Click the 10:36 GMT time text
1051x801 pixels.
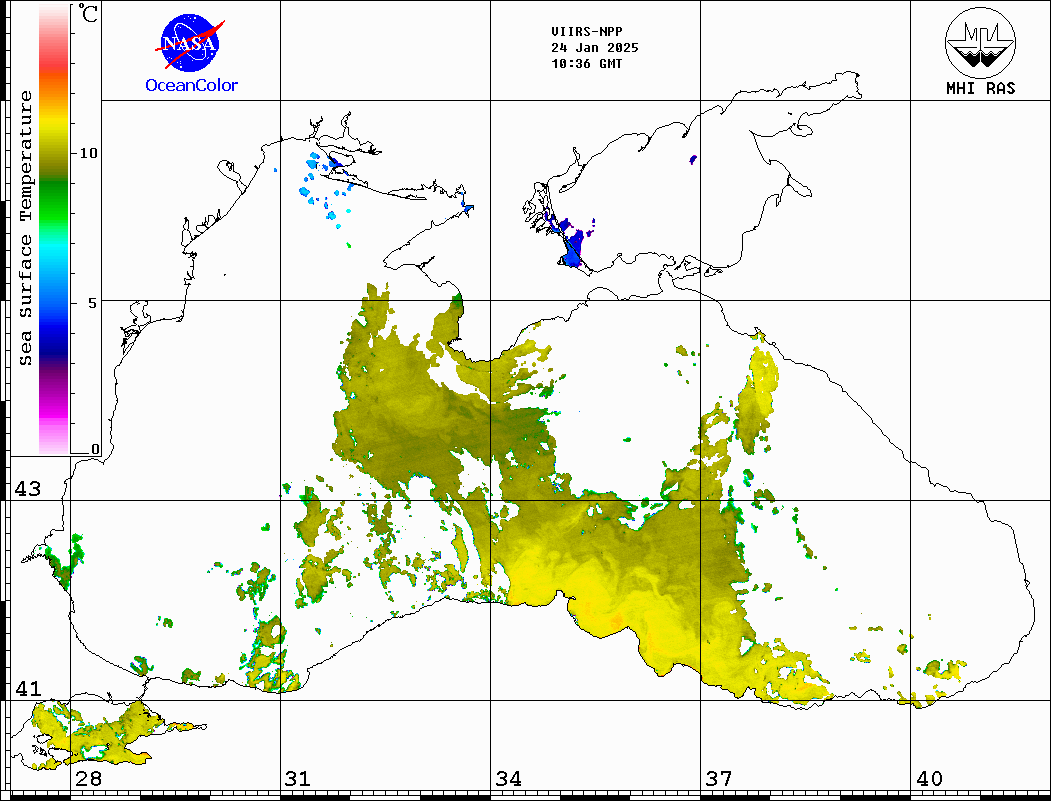pos(586,64)
